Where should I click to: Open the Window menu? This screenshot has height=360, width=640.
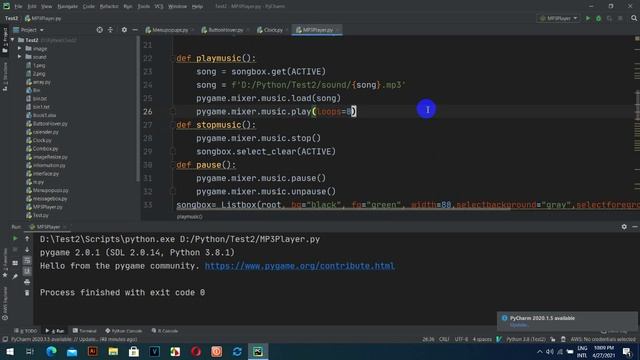(177, 7)
